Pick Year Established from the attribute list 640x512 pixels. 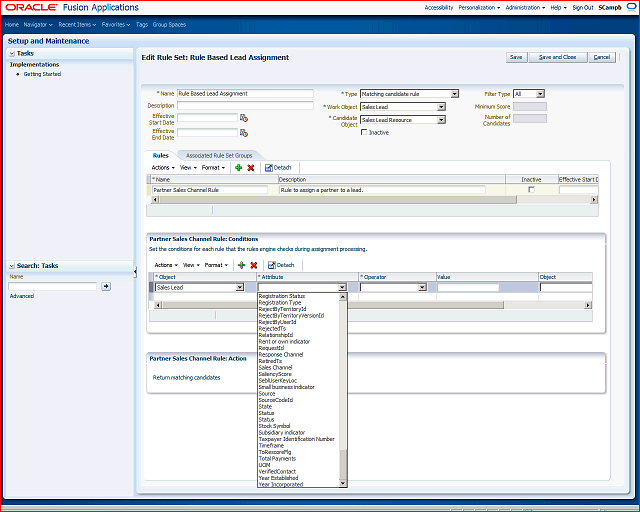tap(278, 478)
